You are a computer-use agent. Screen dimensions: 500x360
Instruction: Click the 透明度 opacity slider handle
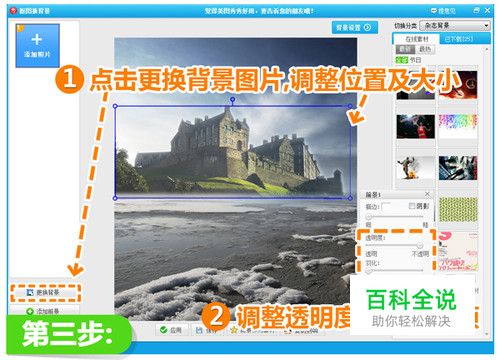(x=420, y=246)
